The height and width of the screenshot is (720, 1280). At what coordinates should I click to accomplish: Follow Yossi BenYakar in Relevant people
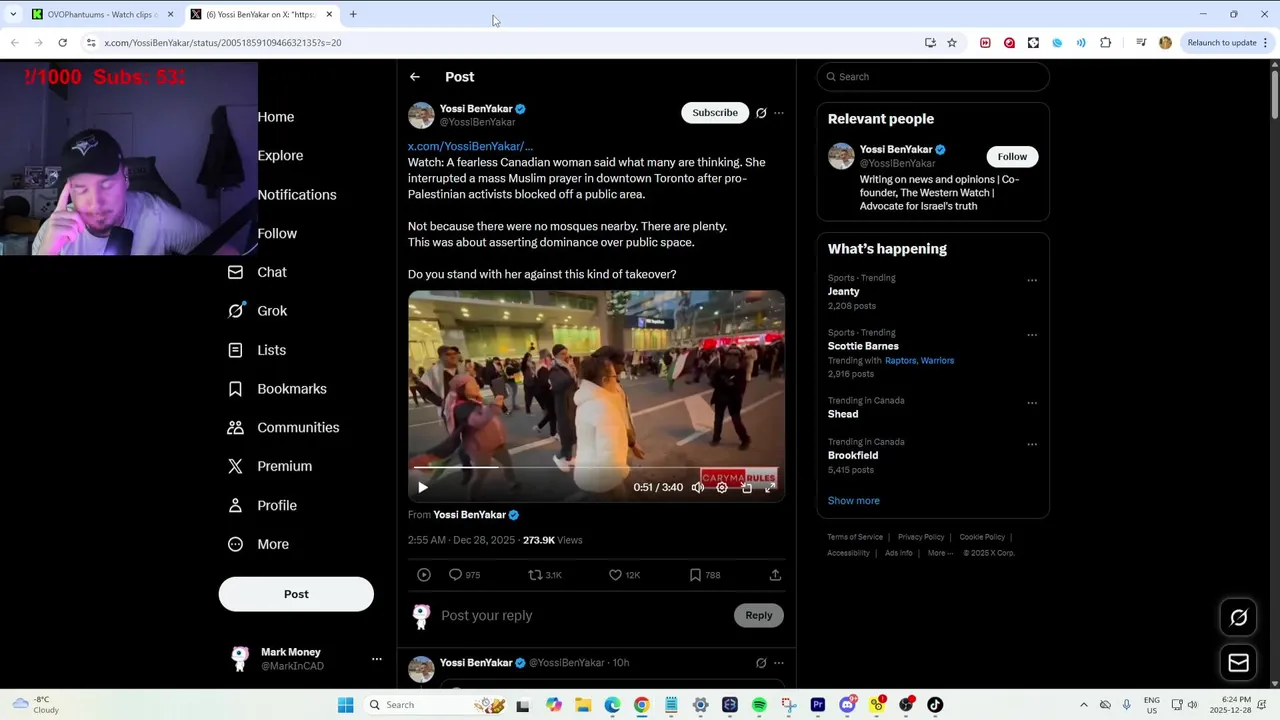click(1012, 156)
